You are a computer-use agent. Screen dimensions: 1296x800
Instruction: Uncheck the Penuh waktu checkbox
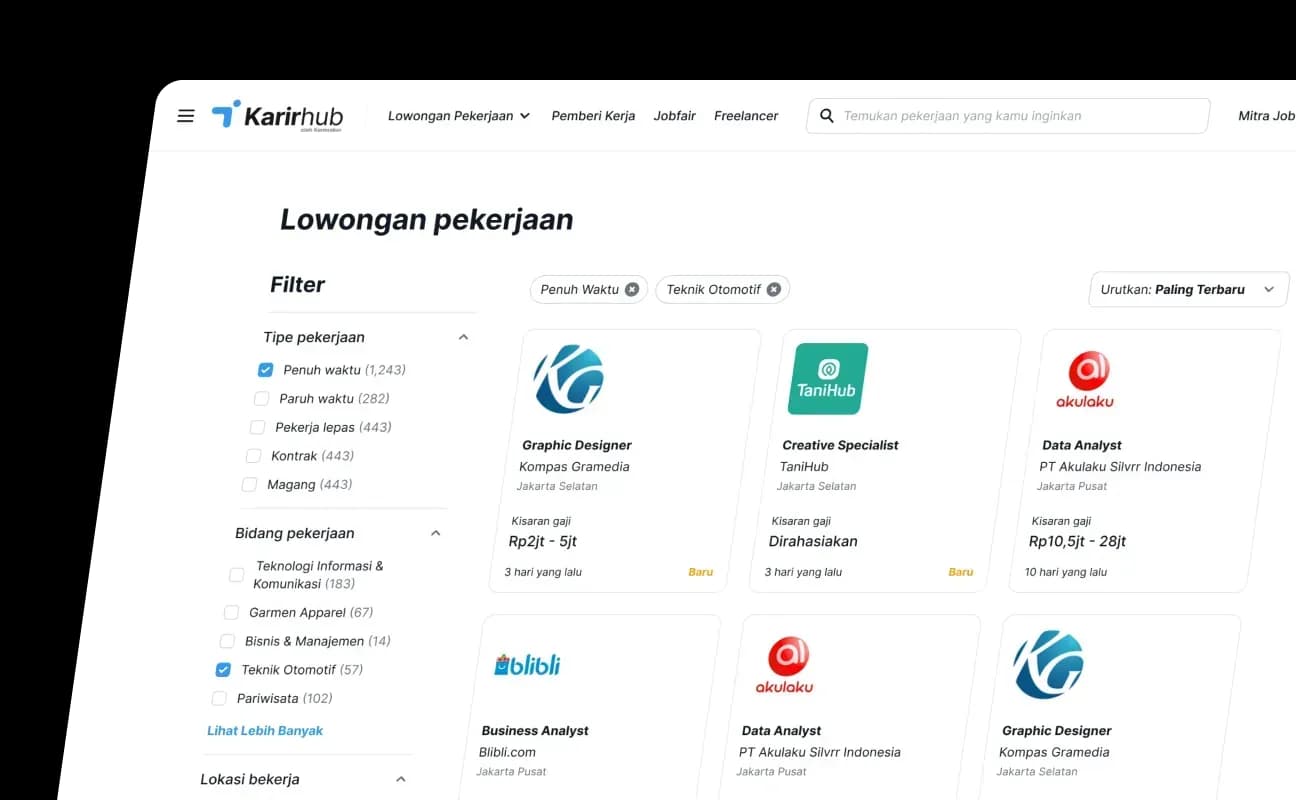coord(265,370)
